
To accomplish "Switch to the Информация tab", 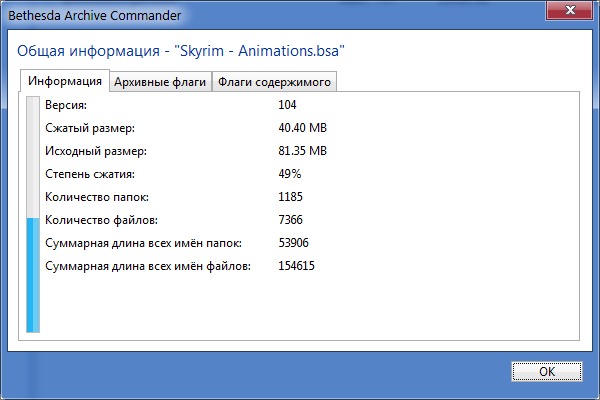I will pyautogui.click(x=65, y=82).
